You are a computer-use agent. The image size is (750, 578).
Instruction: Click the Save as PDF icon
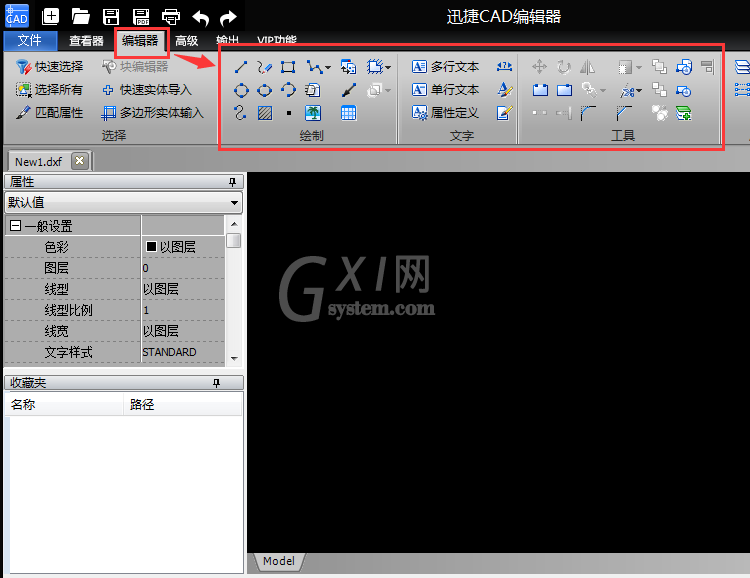pyautogui.click(x=141, y=17)
